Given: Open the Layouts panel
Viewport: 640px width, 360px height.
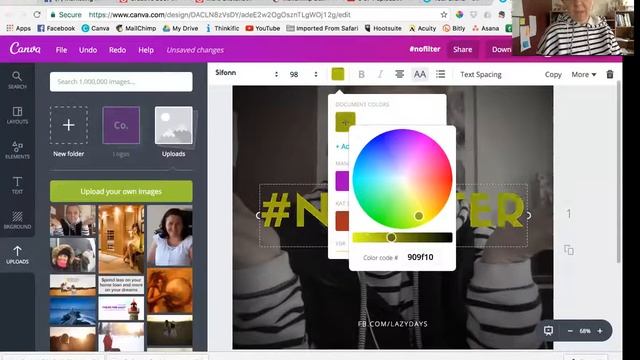Looking at the screenshot, I should coord(17,115).
